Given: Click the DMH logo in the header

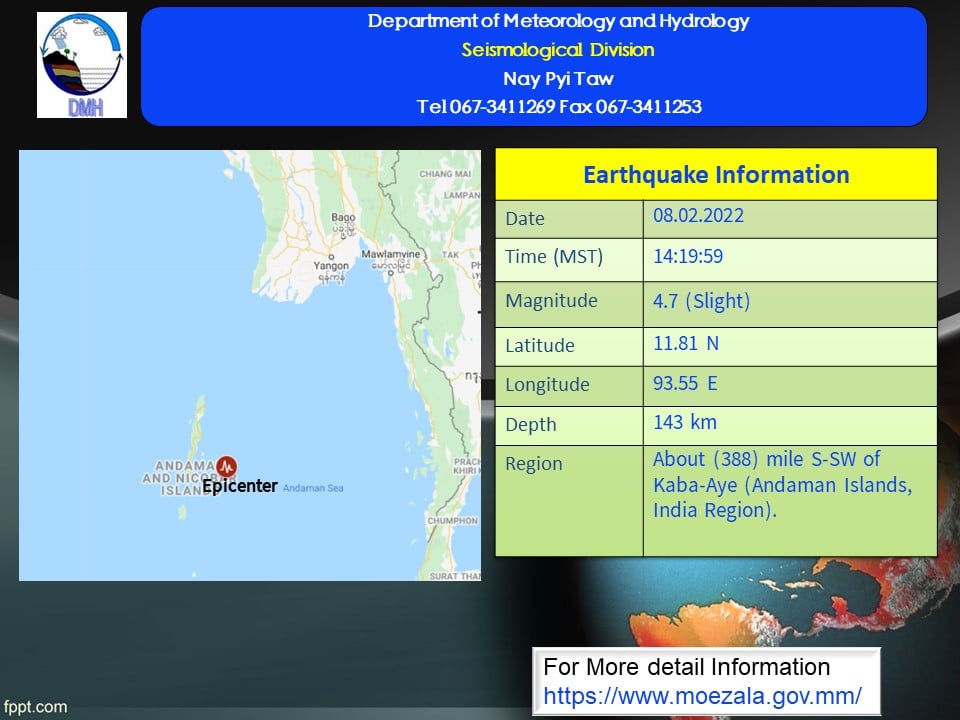Looking at the screenshot, I should 82,65.
